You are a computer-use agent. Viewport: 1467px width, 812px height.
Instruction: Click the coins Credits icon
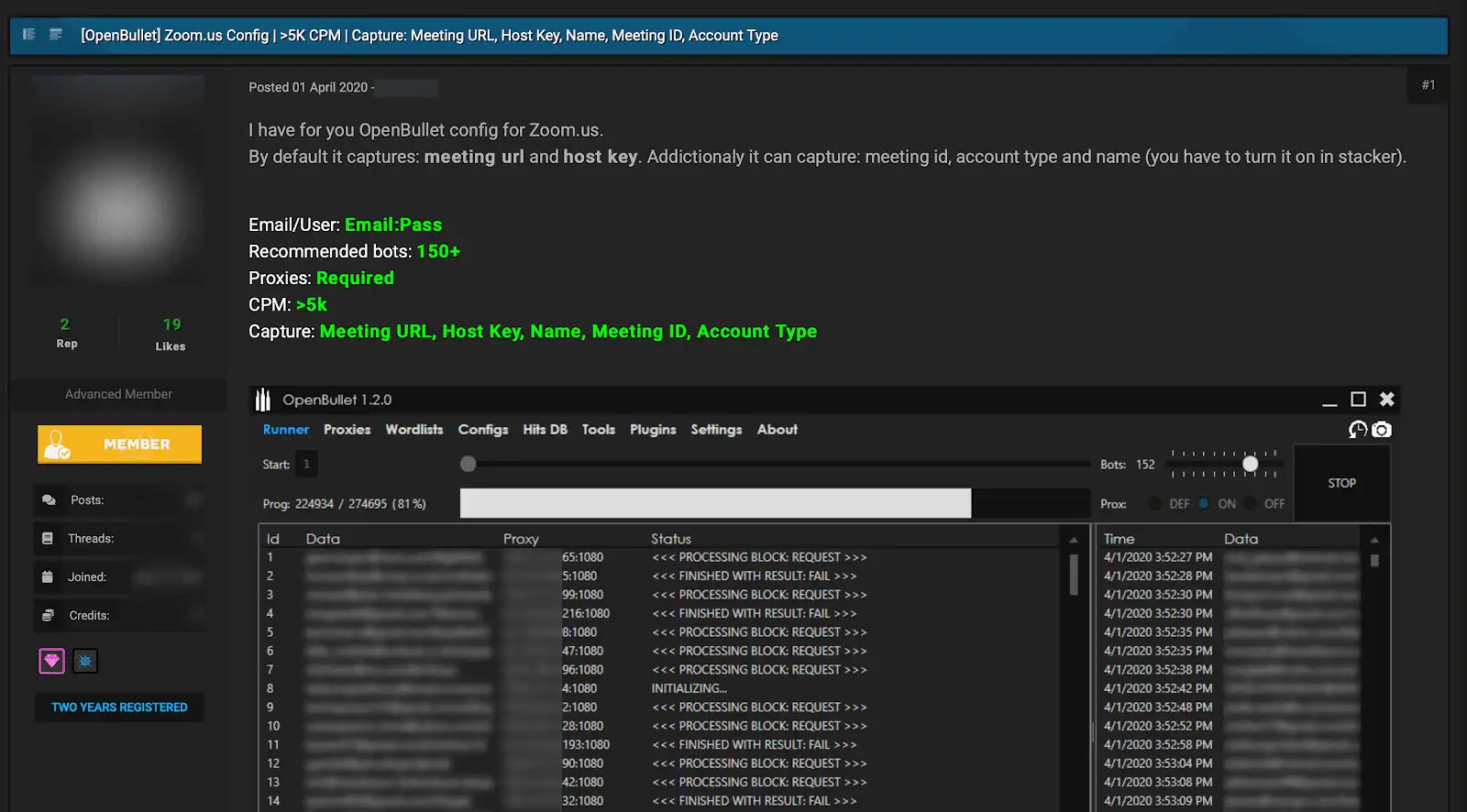[49, 616]
